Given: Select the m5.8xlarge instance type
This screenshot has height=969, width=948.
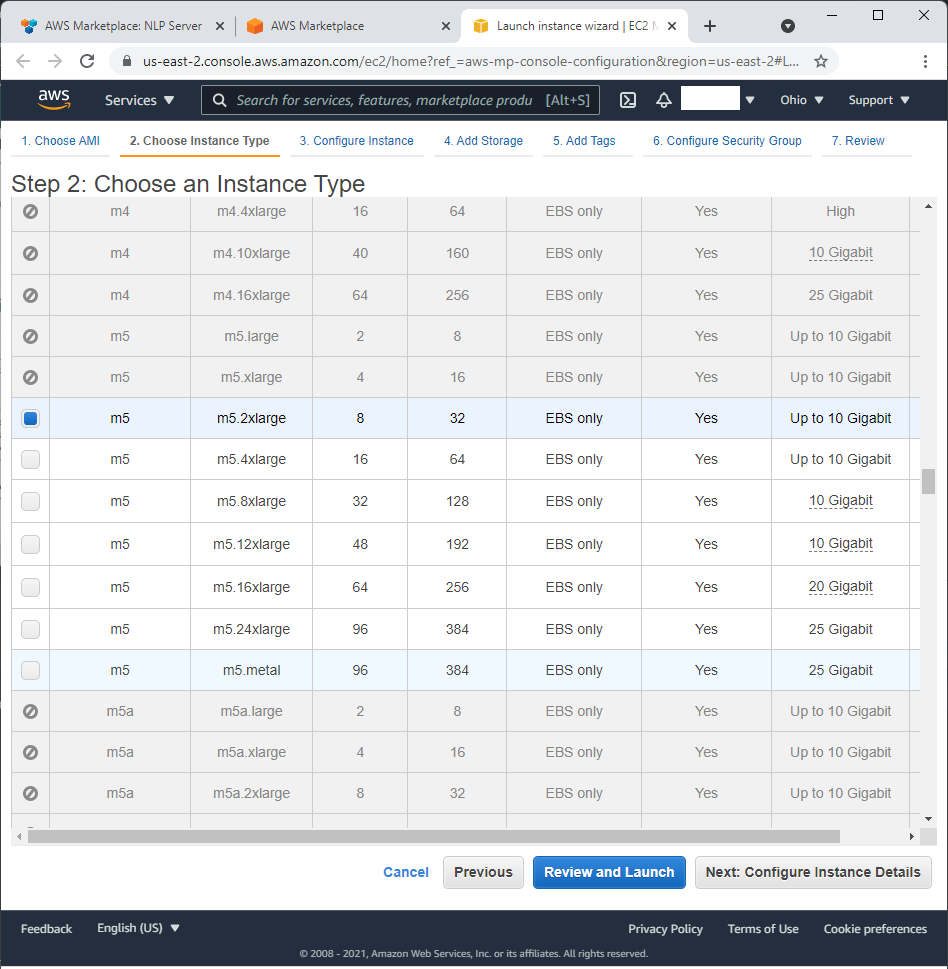Looking at the screenshot, I should click(30, 501).
